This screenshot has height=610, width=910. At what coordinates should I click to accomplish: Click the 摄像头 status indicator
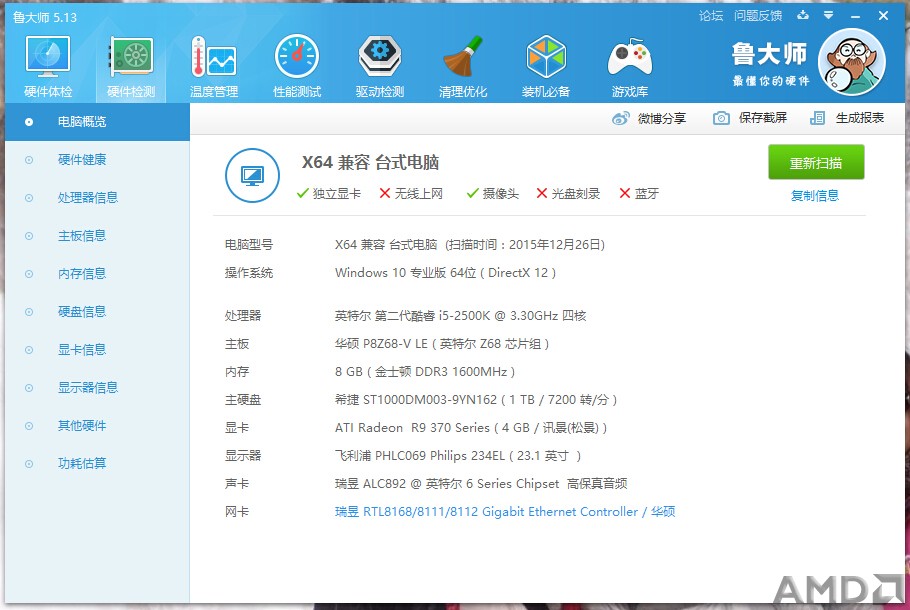tap(493, 193)
